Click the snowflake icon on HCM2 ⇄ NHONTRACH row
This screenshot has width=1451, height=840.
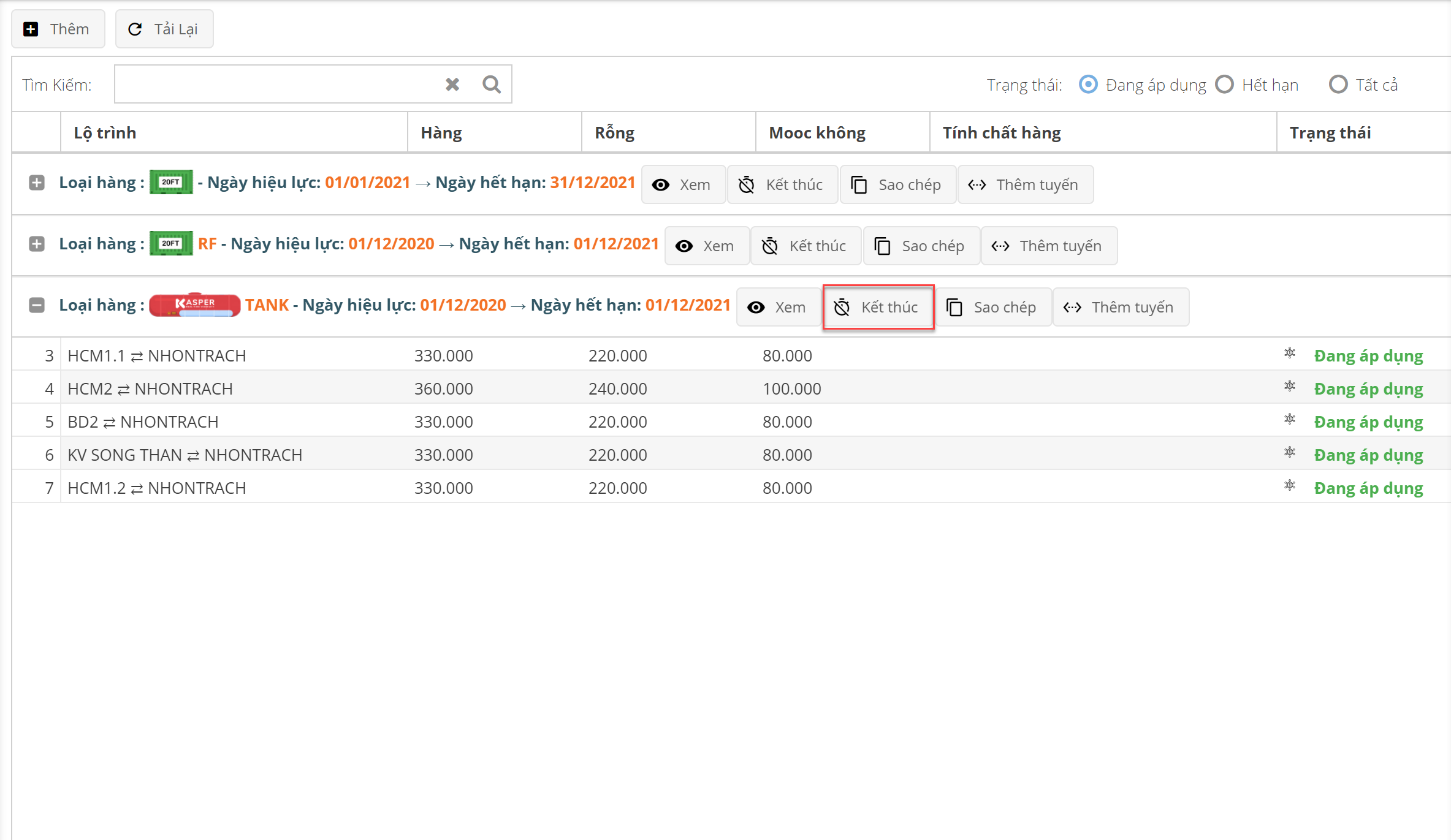pos(1290,387)
